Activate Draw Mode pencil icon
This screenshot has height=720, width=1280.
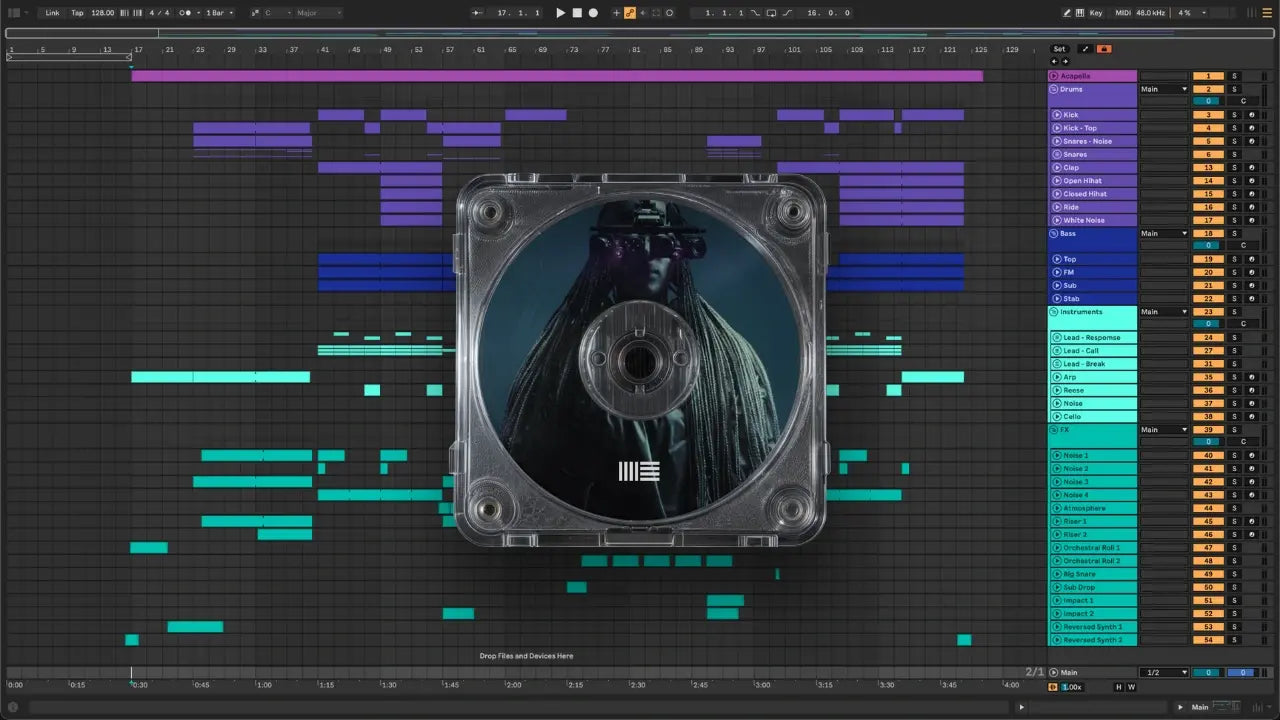tap(1066, 13)
